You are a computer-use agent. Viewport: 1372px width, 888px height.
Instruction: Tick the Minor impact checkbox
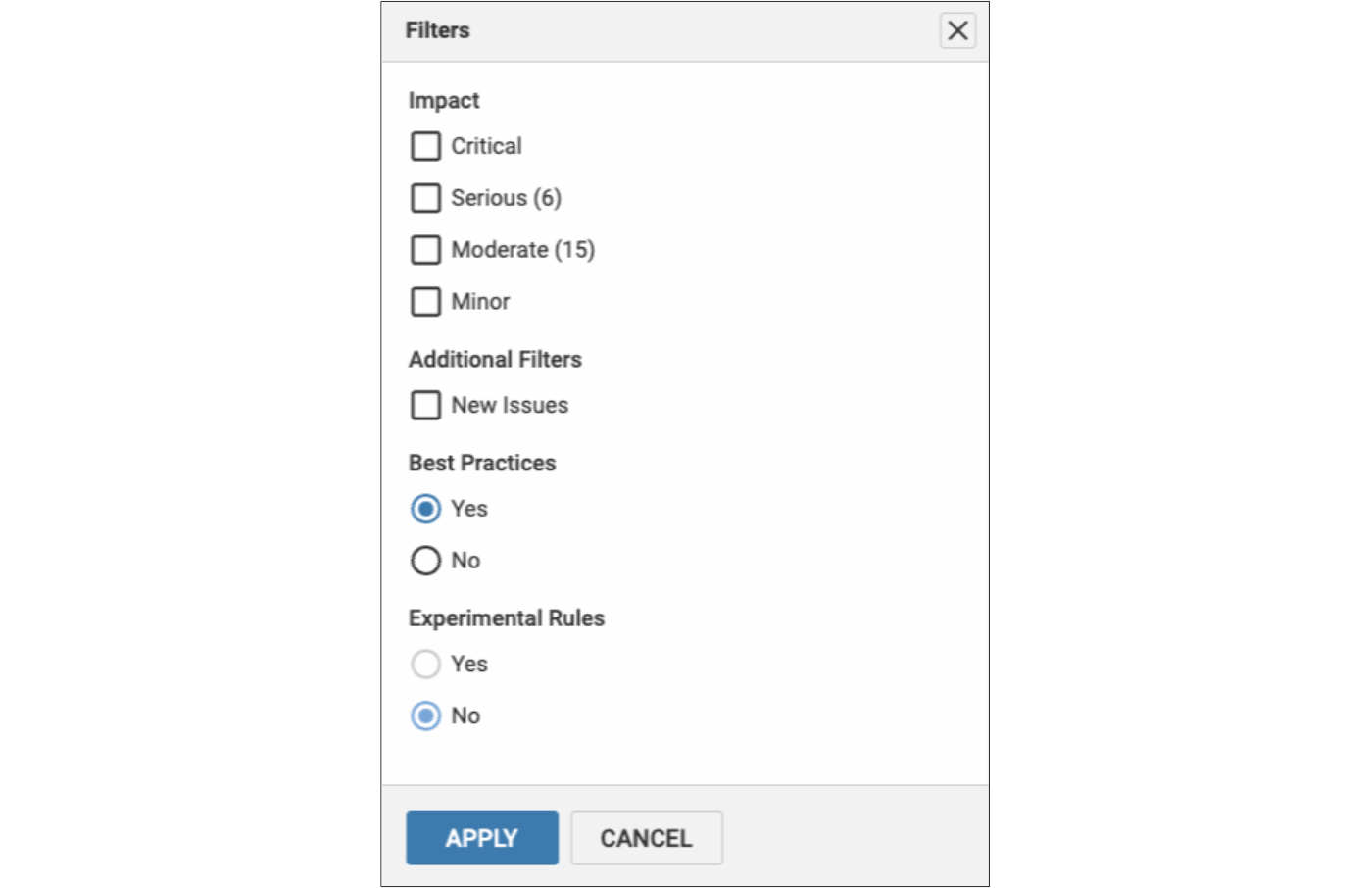click(425, 301)
